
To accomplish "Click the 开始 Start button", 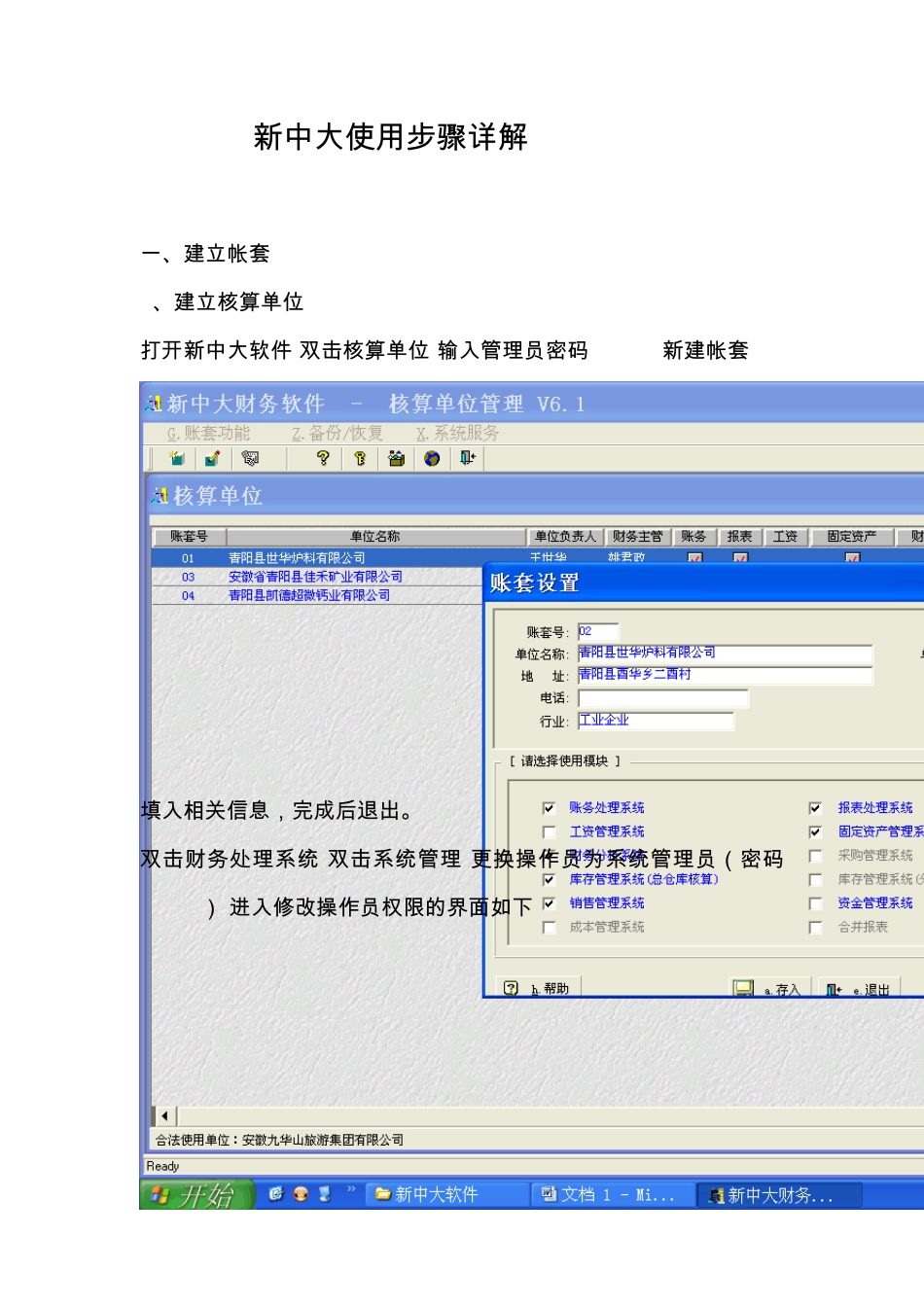I will pos(197,1194).
